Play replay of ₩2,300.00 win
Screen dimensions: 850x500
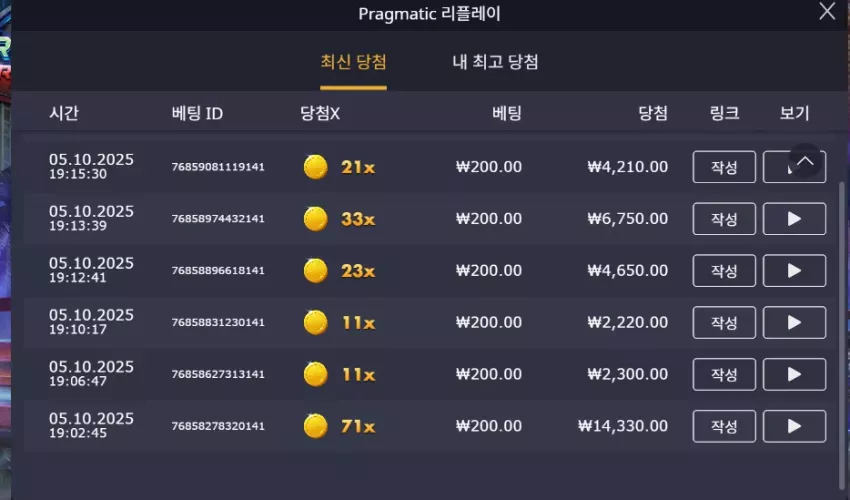794,374
